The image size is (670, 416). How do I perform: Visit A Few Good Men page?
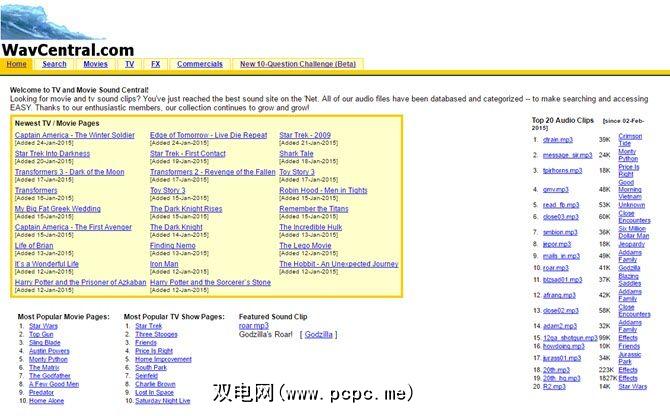click(x=54, y=384)
